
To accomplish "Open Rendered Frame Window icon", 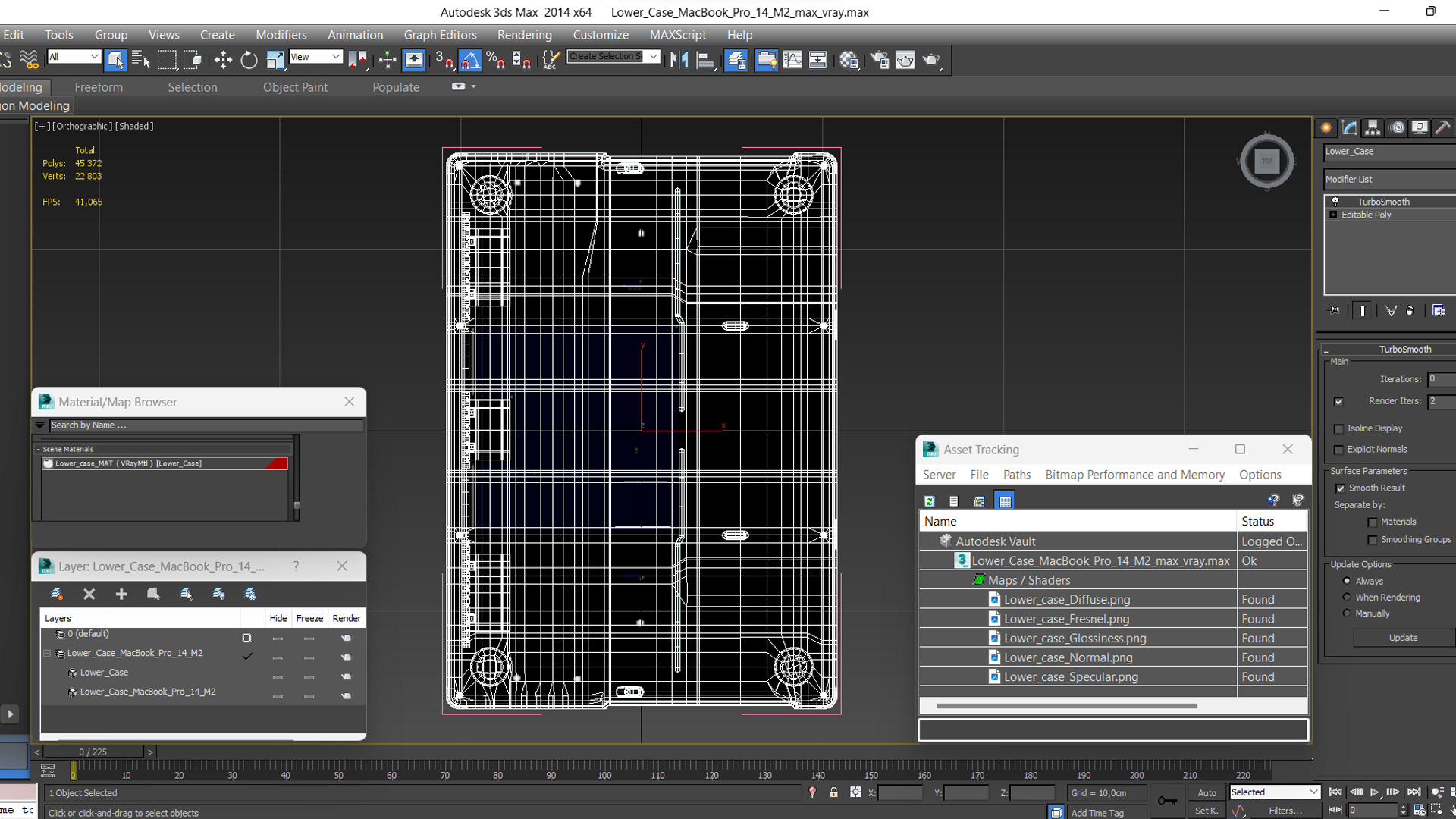I will (905, 60).
